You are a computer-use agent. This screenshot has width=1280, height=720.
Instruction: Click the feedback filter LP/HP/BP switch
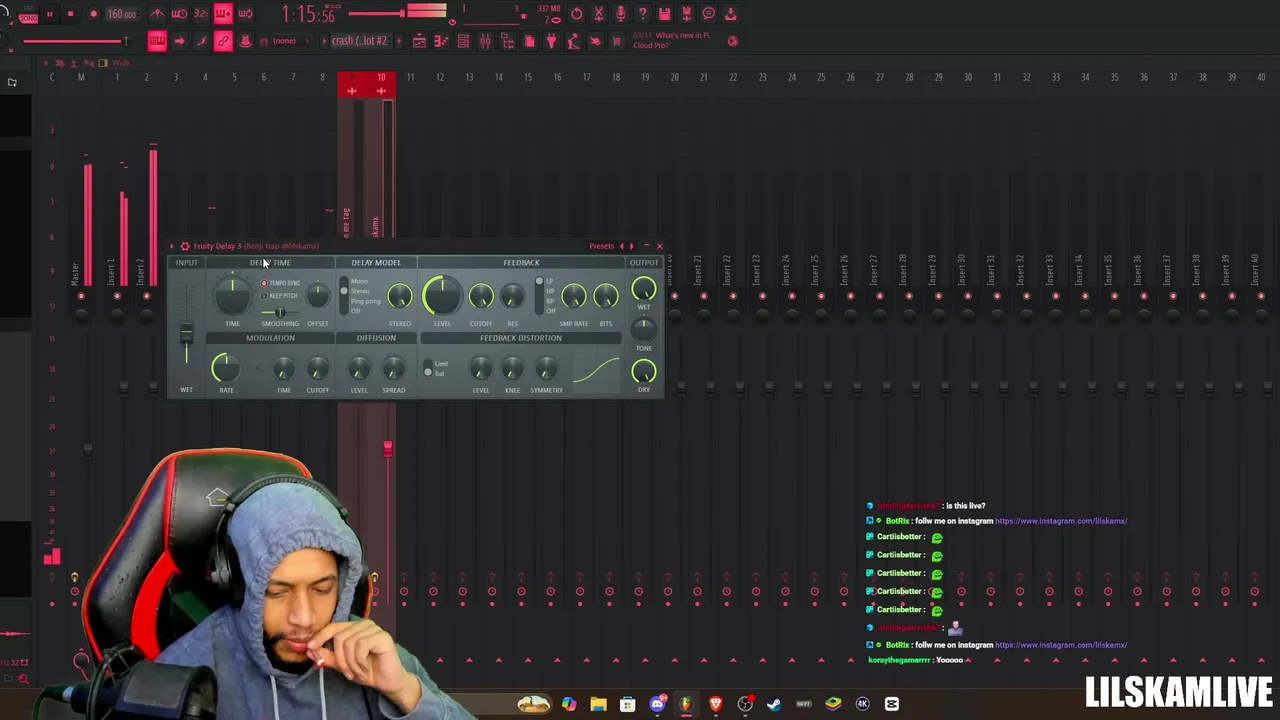point(539,296)
